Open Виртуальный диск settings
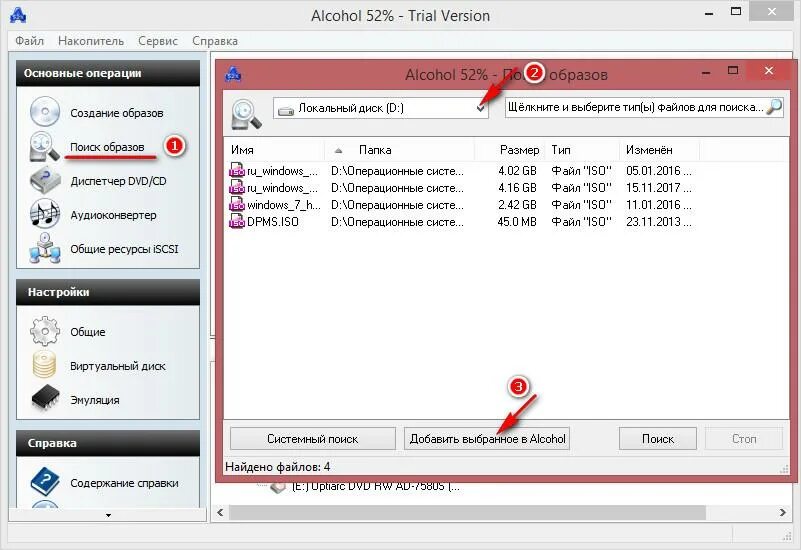This screenshot has height=550, width=801. coord(118,366)
